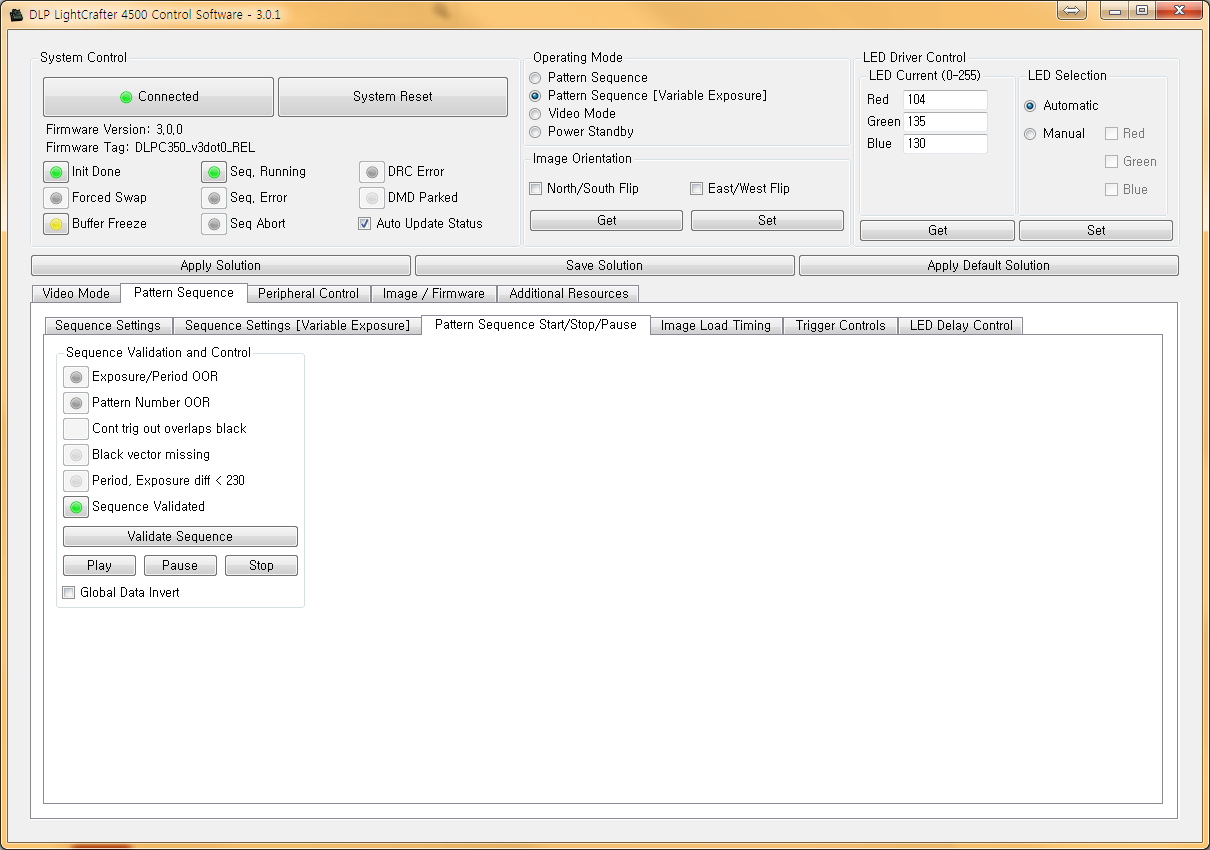Check the Green LED checkbox
Viewport: 1210px width, 850px height.
pos(1111,162)
